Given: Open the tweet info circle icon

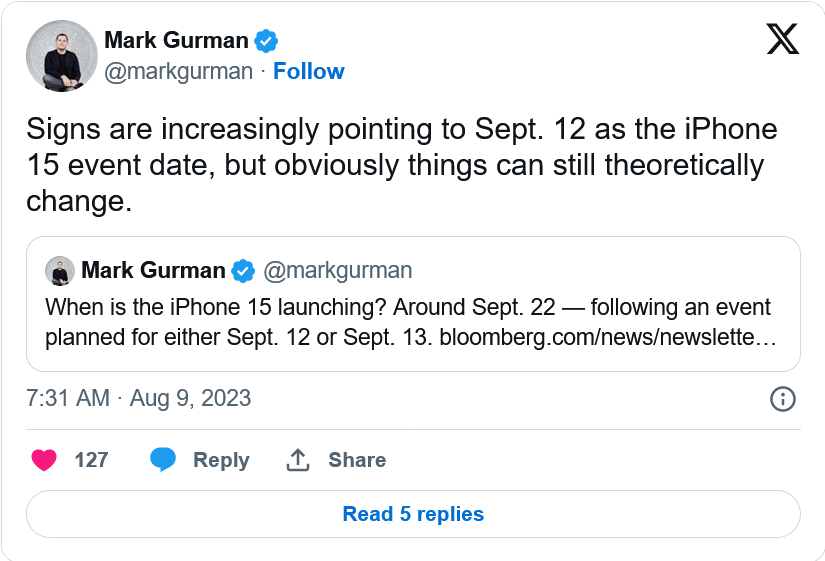Looking at the screenshot, I should point(782,399).
